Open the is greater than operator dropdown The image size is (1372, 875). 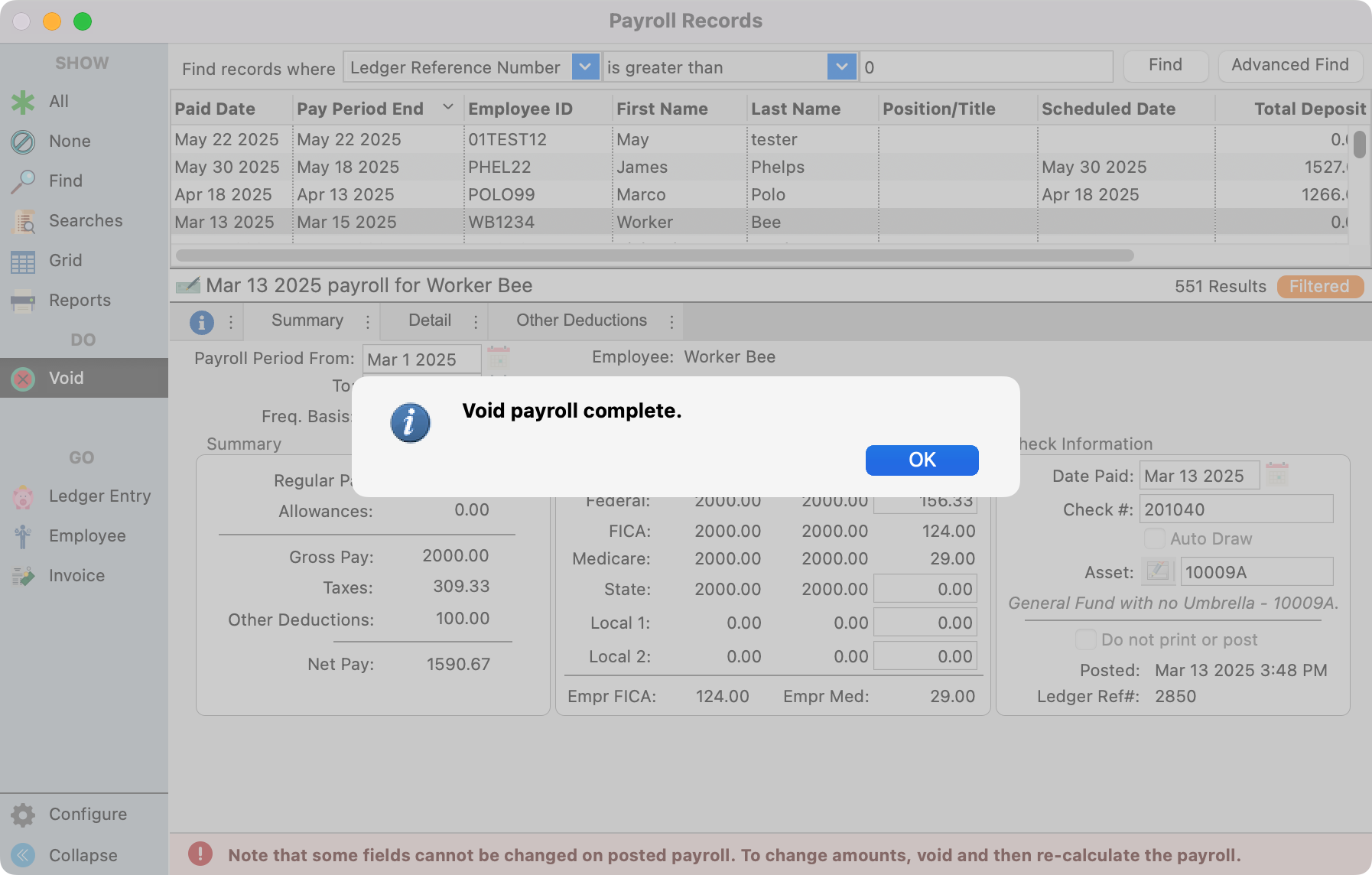point(840,67)
